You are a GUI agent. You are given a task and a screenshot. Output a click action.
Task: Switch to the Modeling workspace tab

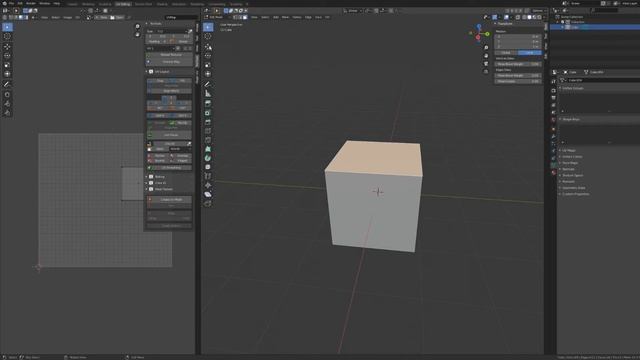[88, 4]
